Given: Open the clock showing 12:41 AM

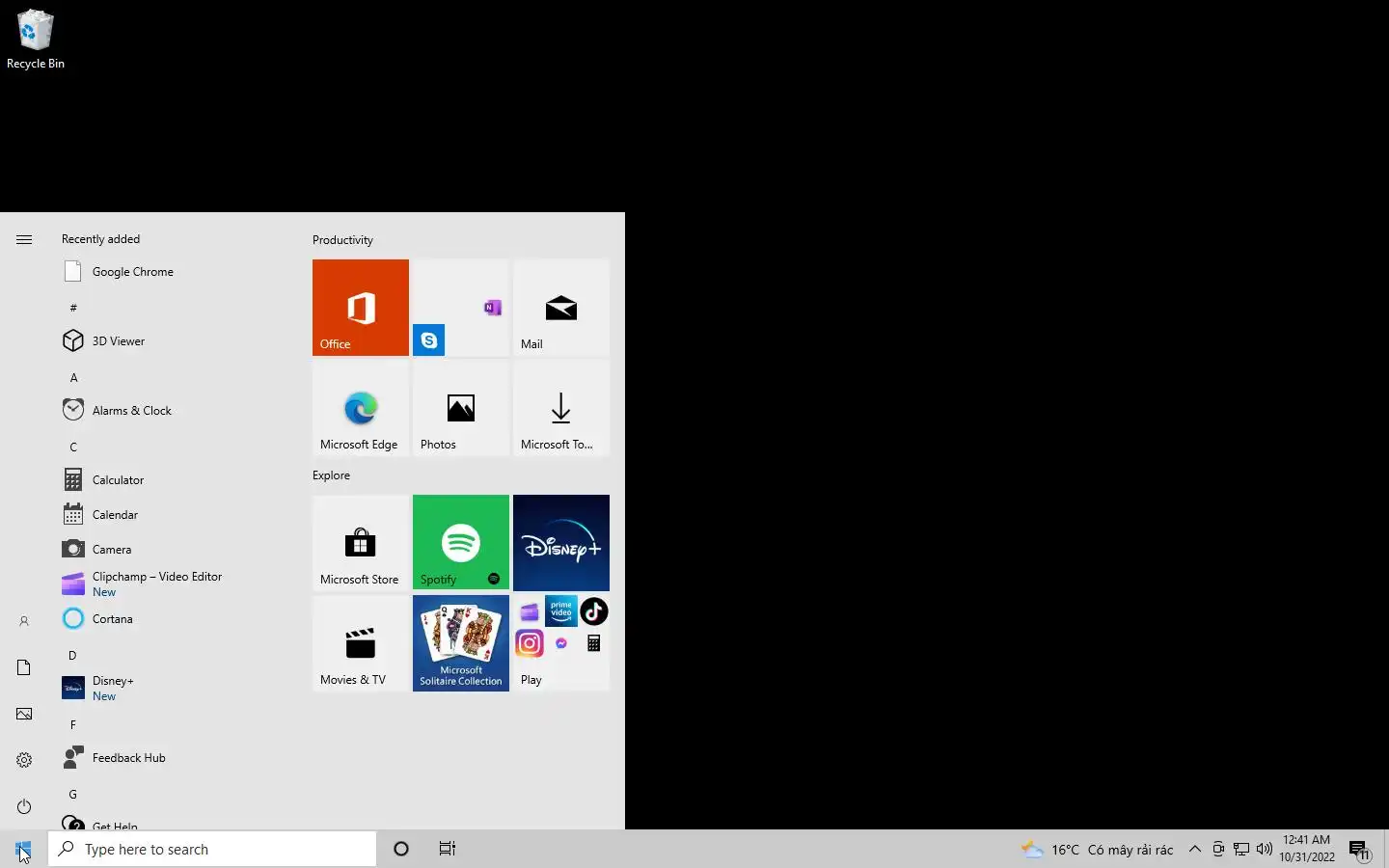Looking at the screenshot, I should pos(1307,849).
